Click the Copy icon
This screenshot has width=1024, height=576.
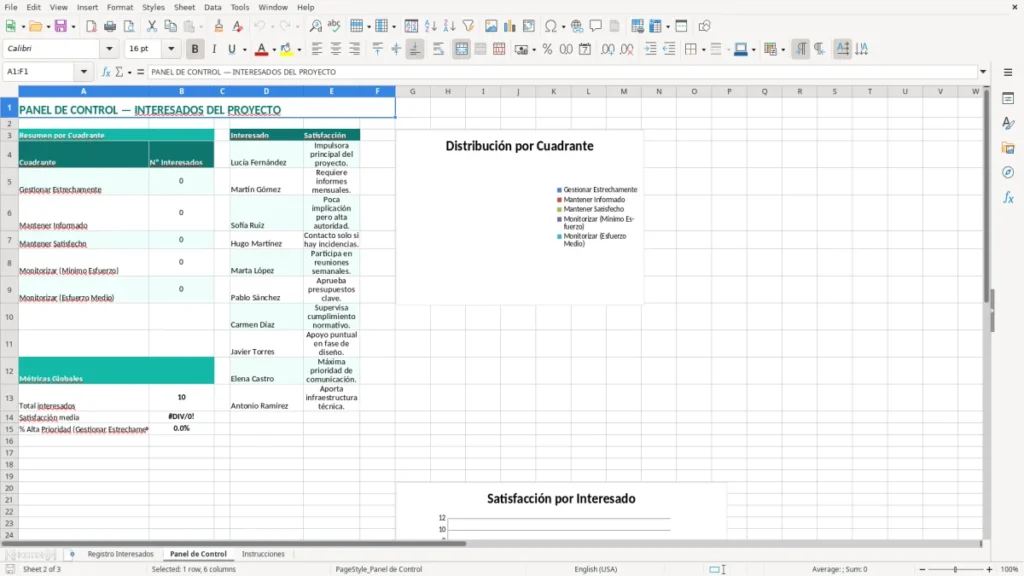click(x=170, y=26)
